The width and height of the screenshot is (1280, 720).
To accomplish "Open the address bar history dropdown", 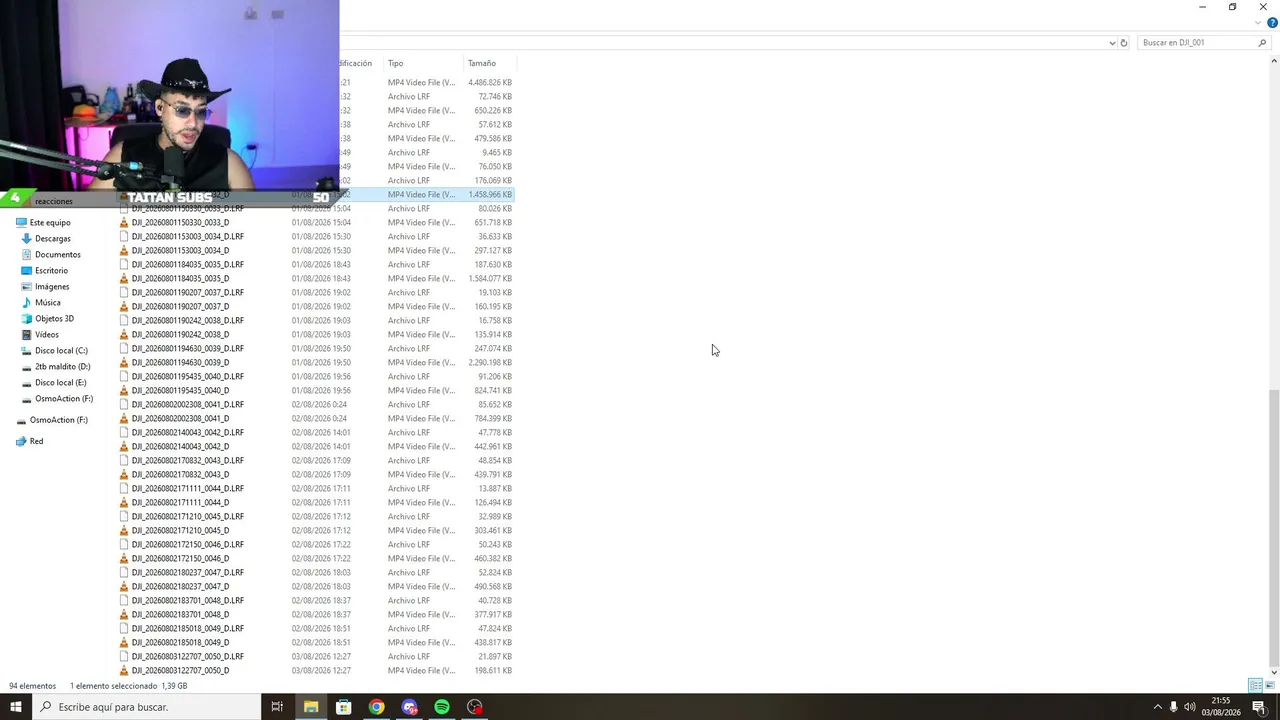I will 1112,43.
